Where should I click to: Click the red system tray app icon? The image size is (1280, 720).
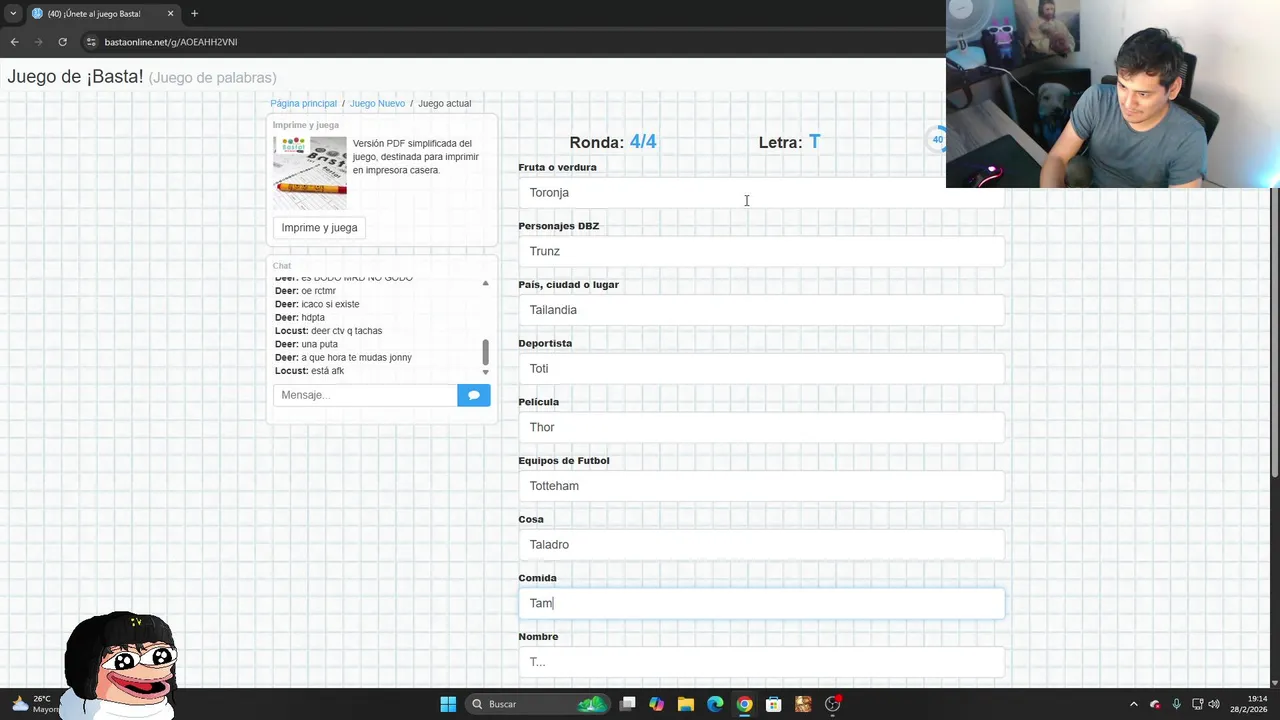point(1155,704)
